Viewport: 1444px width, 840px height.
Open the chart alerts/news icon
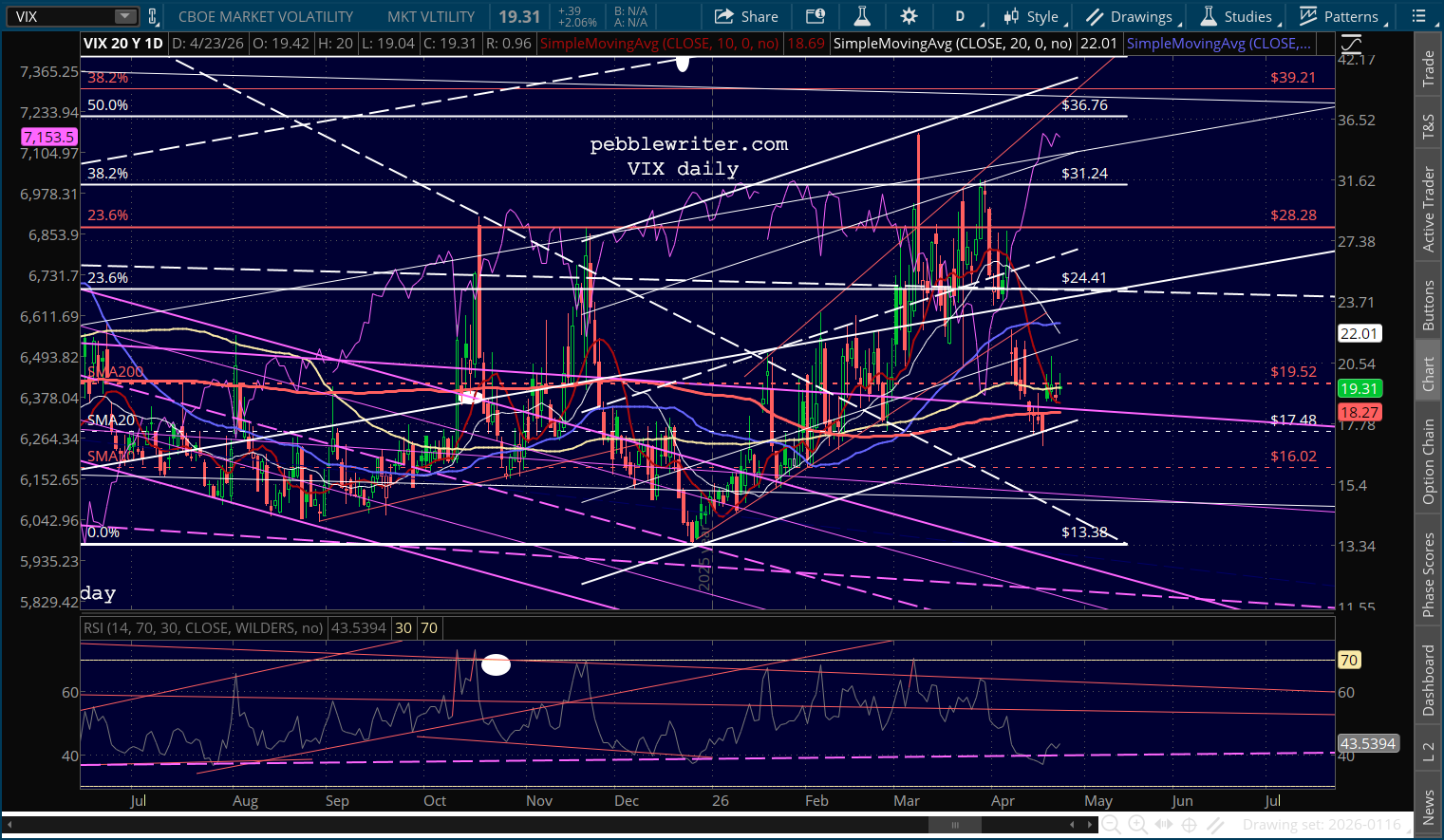click(x=816, y=16)
